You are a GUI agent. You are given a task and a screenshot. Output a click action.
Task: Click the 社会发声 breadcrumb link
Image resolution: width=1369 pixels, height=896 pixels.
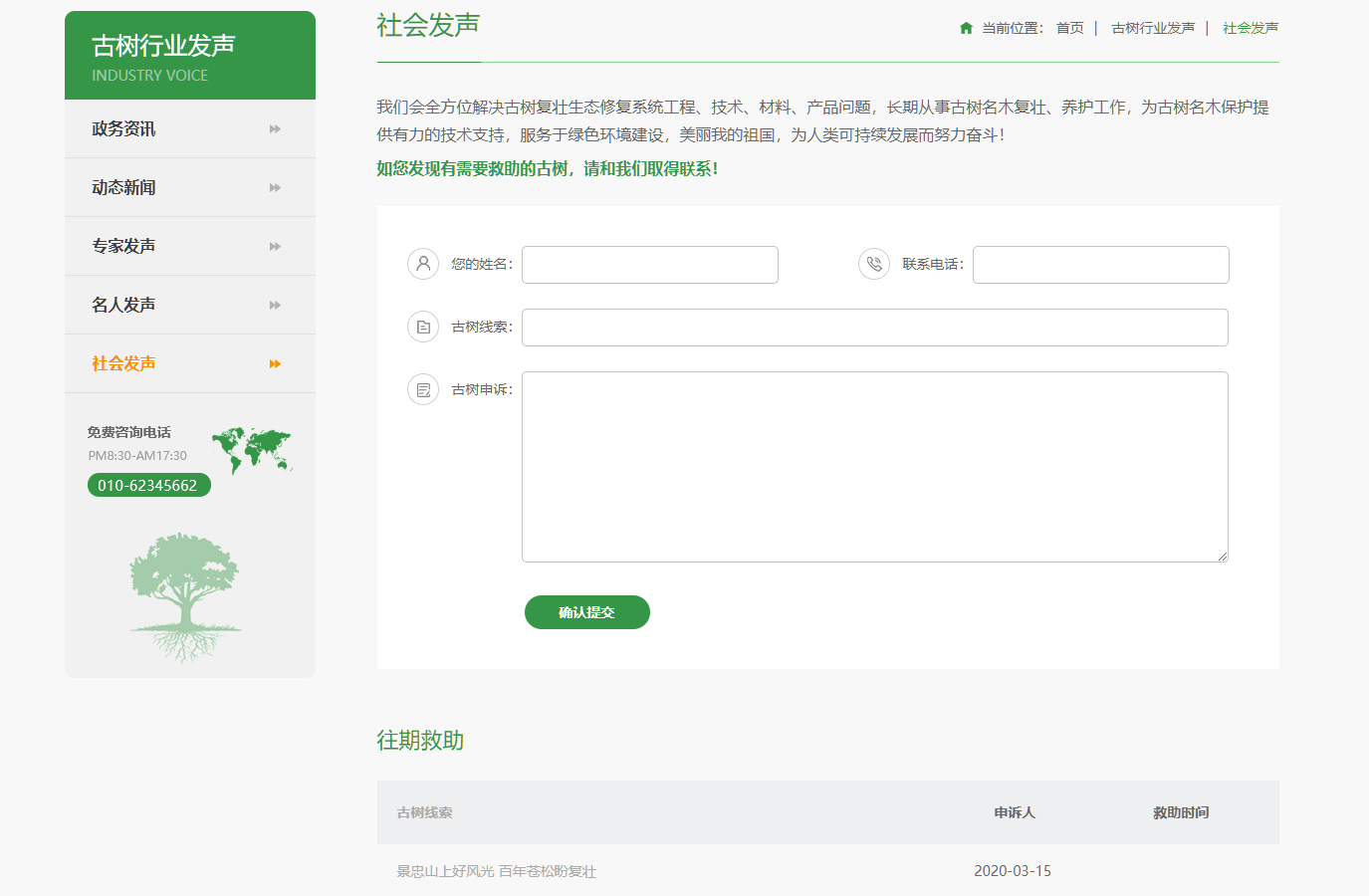click(1251, 28)
